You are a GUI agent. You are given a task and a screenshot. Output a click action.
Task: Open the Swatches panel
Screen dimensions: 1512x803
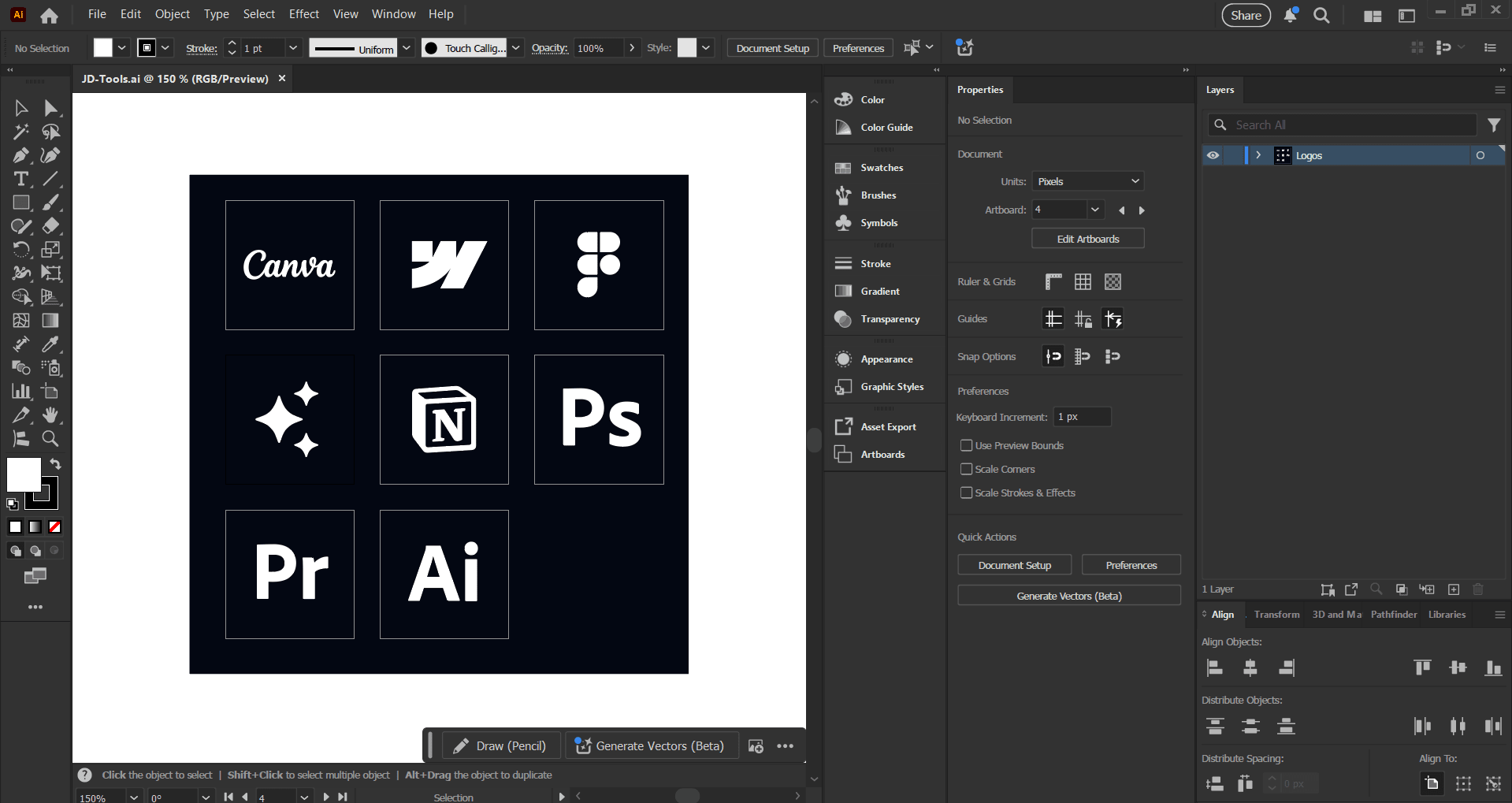pyautogui.click(x=881, y=168)
